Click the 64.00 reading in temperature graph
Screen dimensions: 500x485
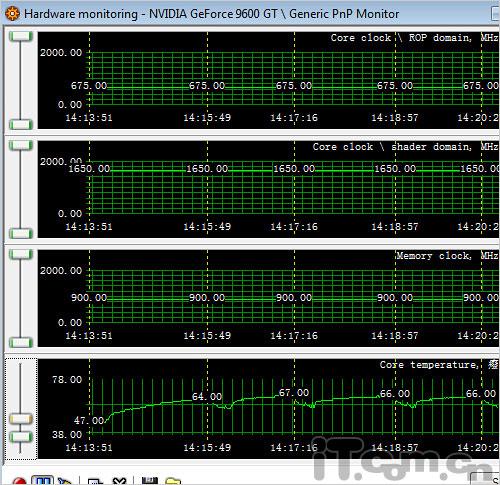207,397
